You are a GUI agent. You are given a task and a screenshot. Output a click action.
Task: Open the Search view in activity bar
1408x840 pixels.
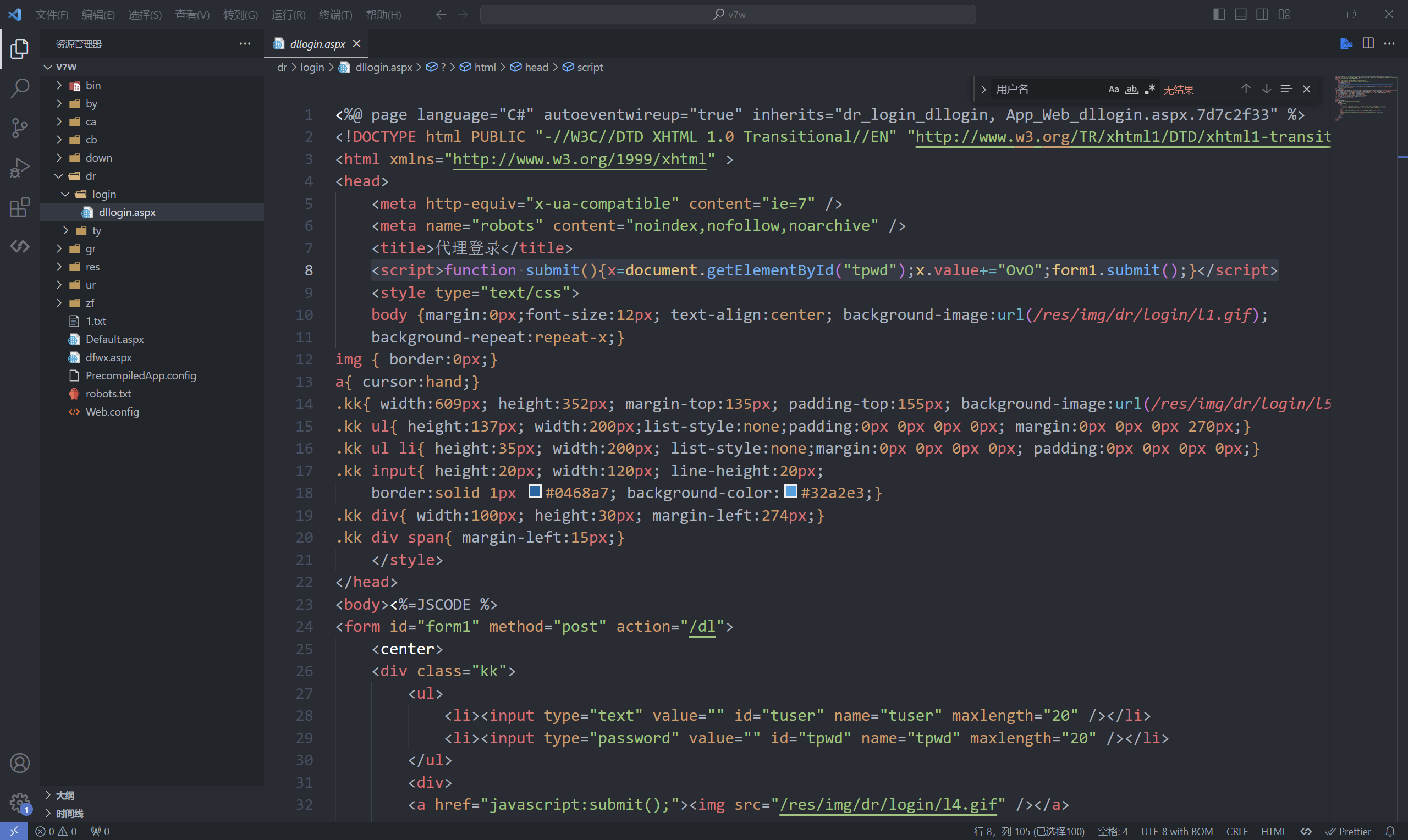(x=19, y=89)
